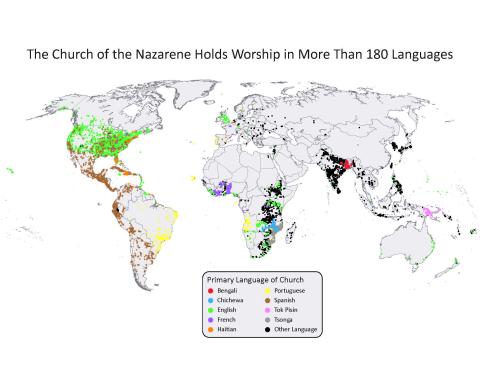Select the 'Tsonga' legend label
Screen dimensions: 480x371
(283, 320)
